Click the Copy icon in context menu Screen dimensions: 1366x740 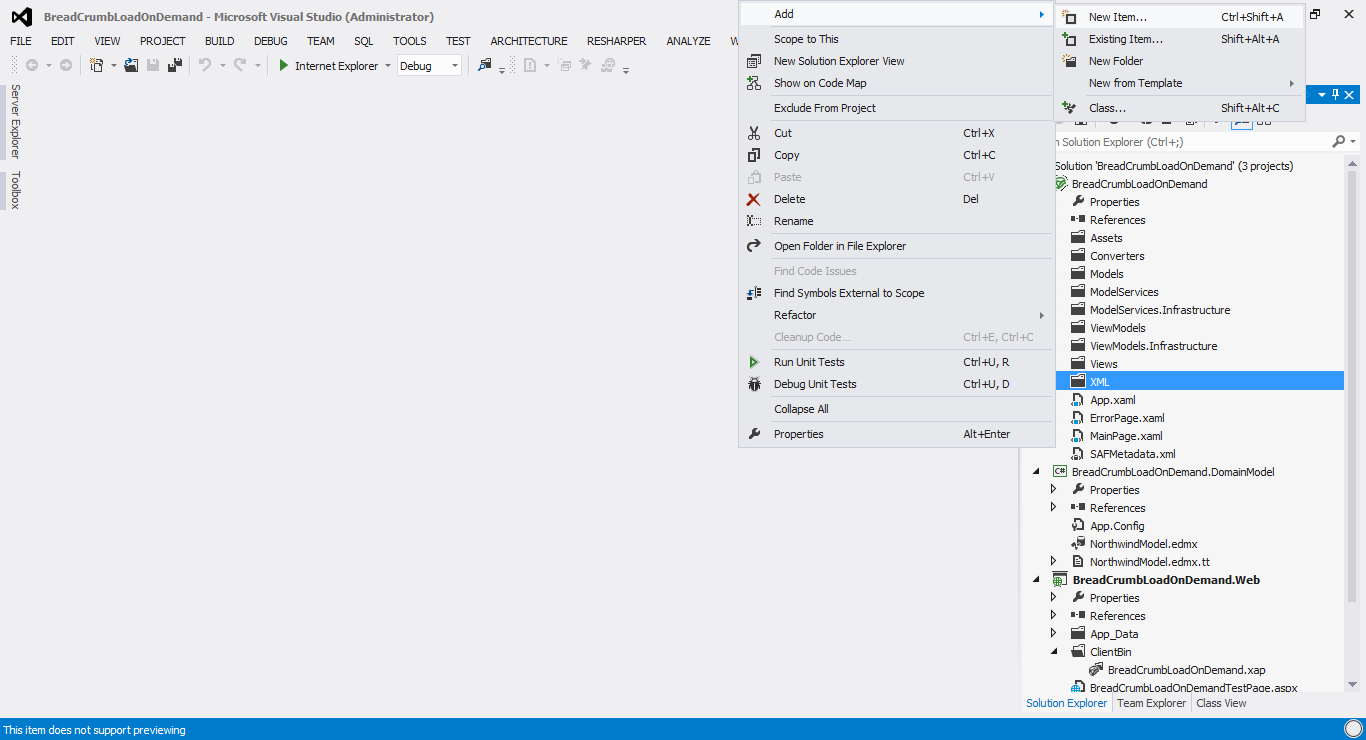point(754,155)
